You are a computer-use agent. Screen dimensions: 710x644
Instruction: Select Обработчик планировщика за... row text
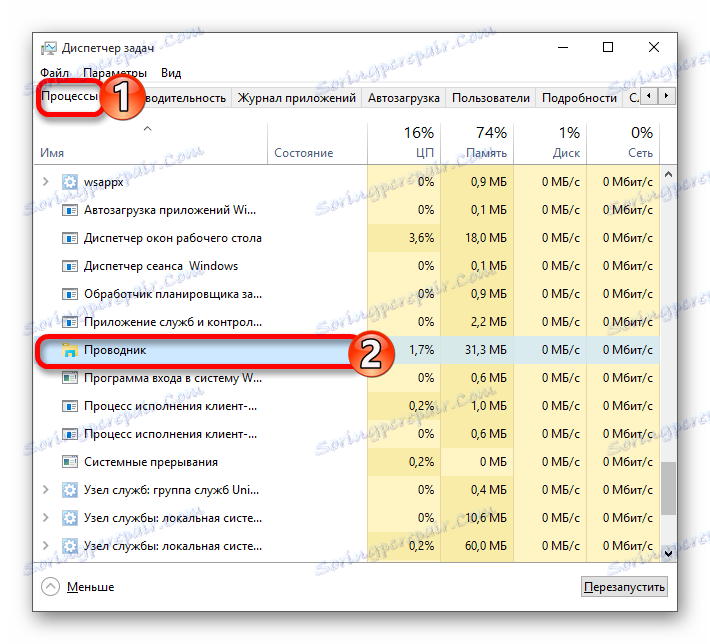point(173,294)
